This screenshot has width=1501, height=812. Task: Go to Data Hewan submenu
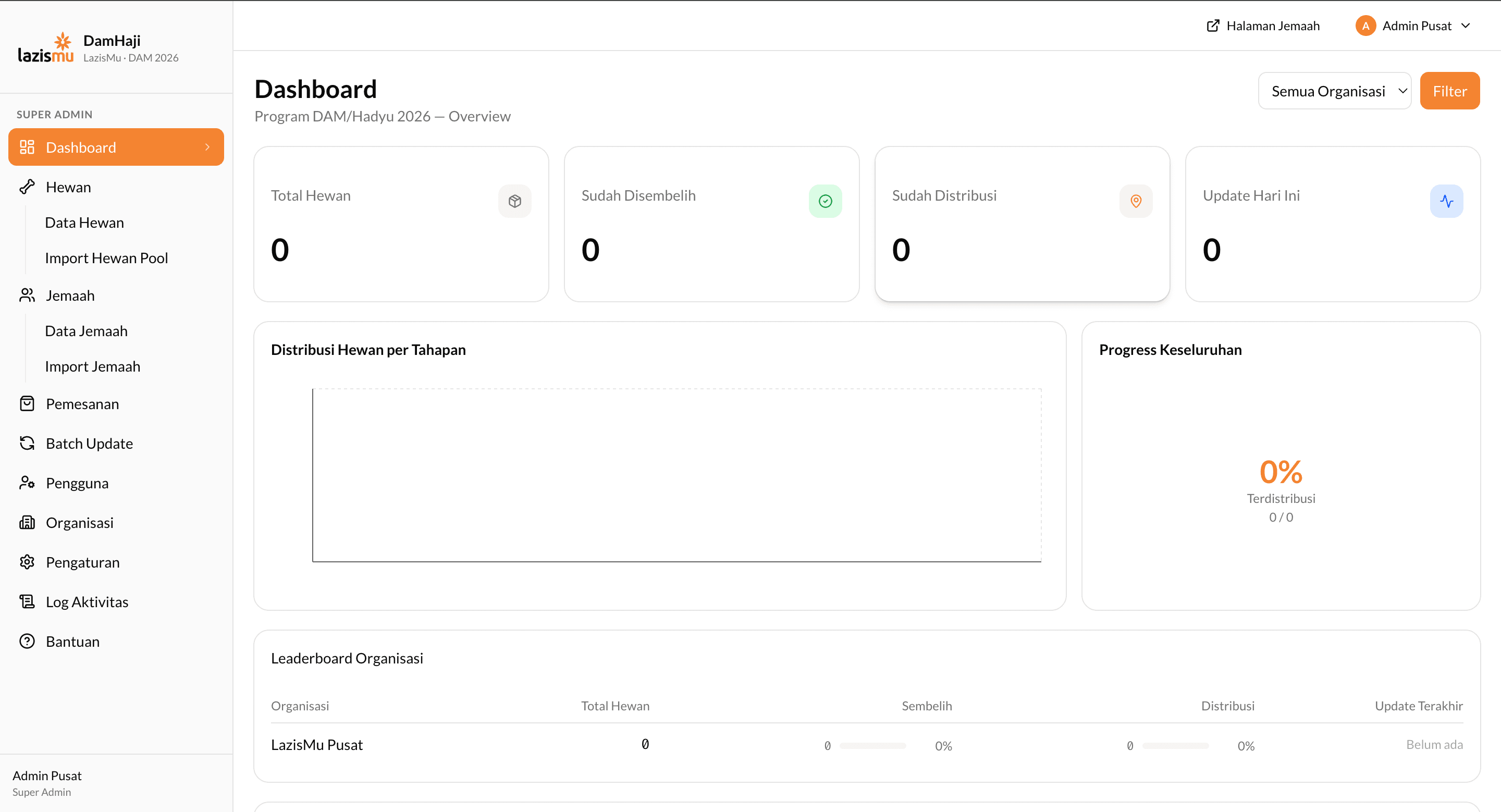pyautogui.click(x=84, y=223)
